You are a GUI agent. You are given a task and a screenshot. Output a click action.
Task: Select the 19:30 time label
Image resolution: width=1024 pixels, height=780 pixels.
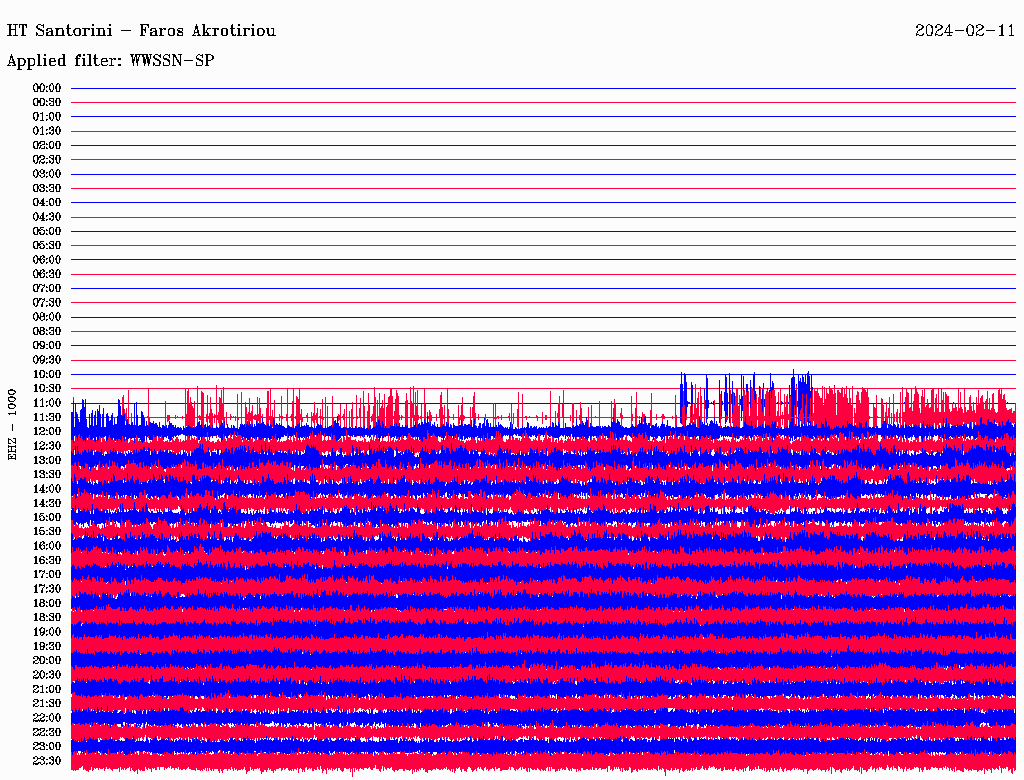47,647
